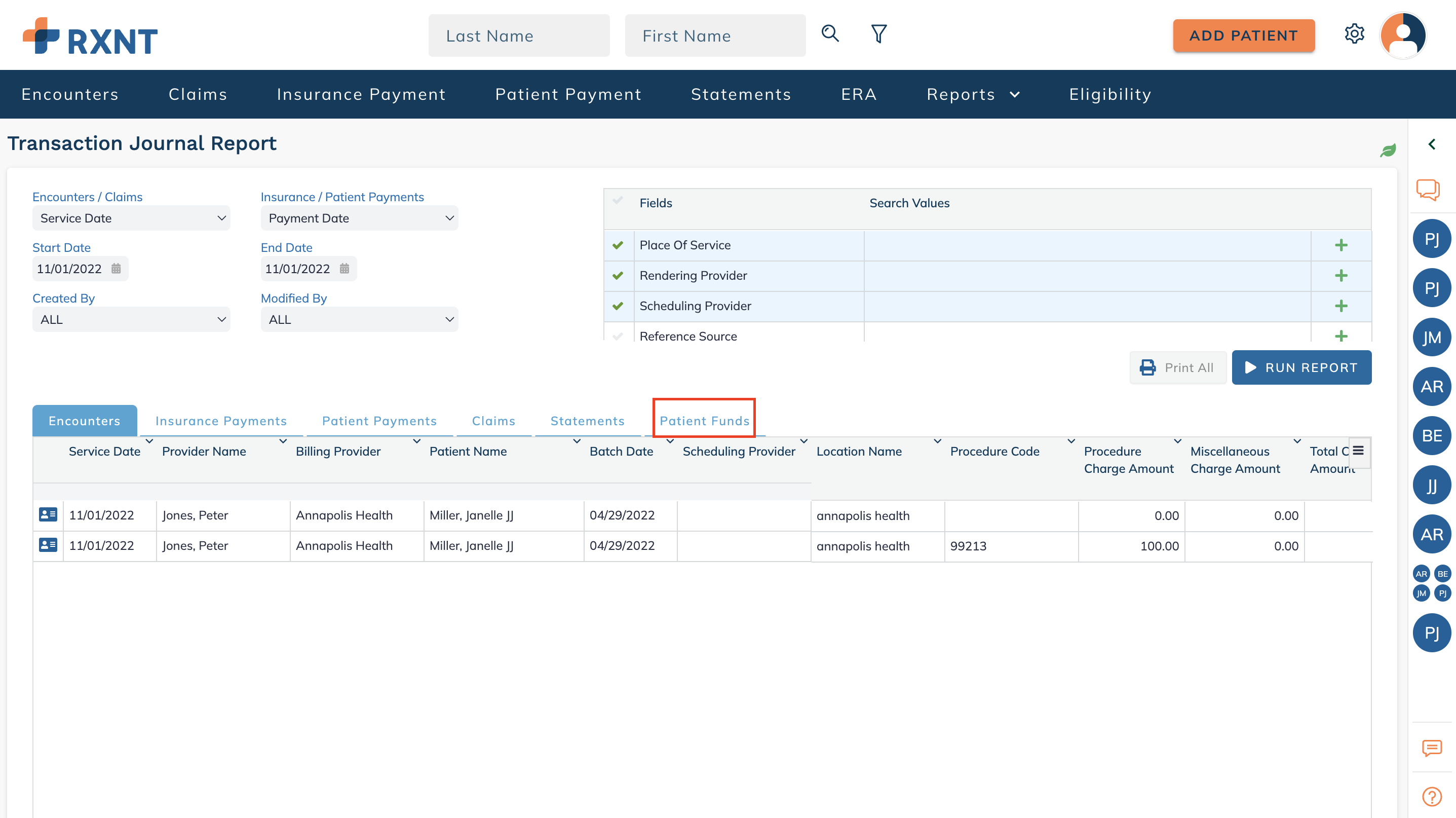Uncheck the Scheduling Provider field

point(618,306)
